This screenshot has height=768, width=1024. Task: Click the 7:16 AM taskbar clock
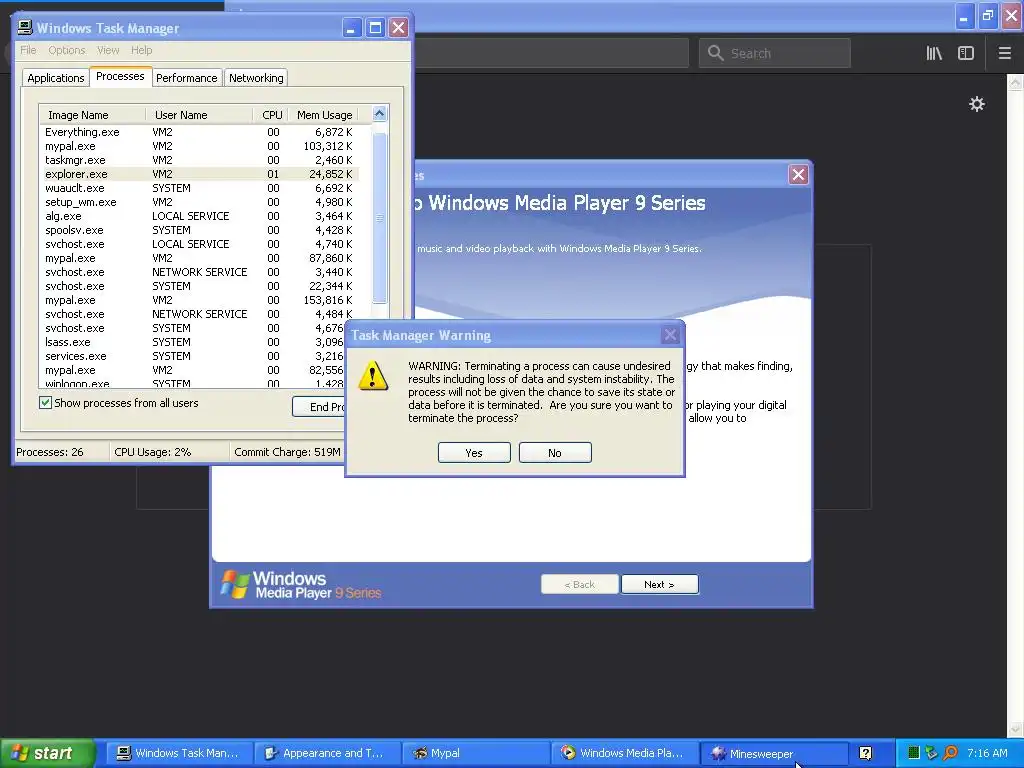tap(987, 753)
